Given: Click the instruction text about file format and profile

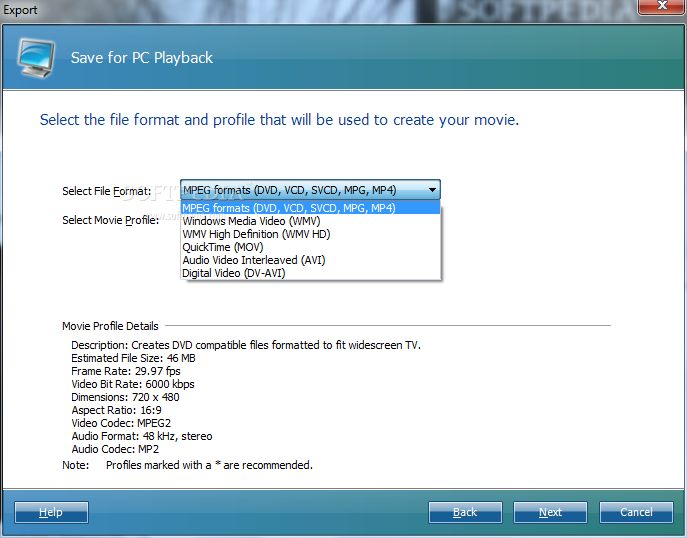Looking at the screenshot, I should 280,120.
